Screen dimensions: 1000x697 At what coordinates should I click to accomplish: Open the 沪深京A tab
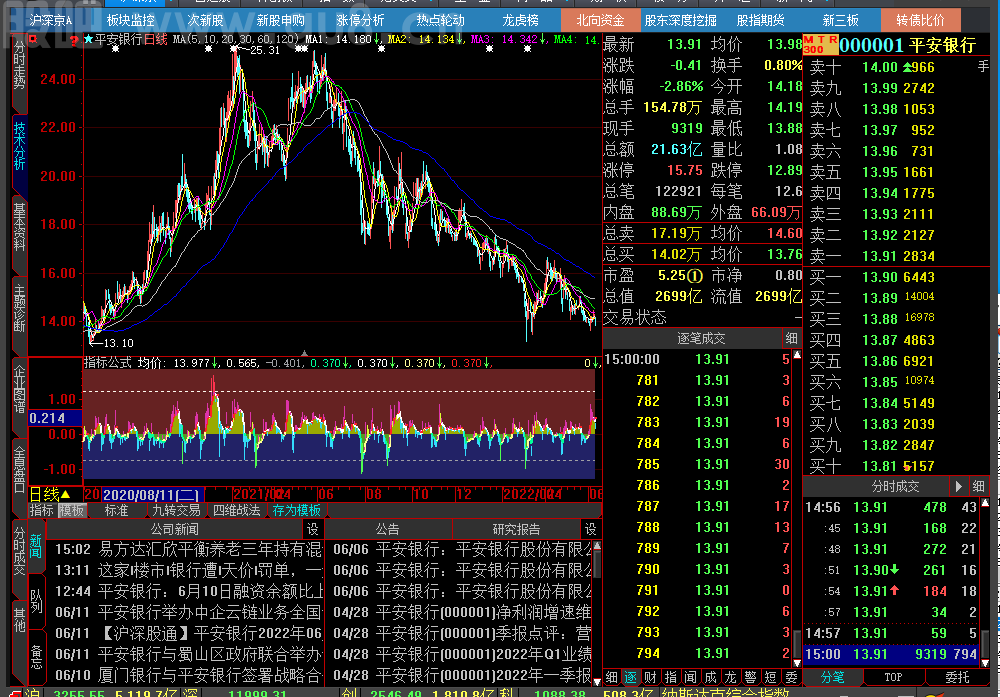coord(50,20)
